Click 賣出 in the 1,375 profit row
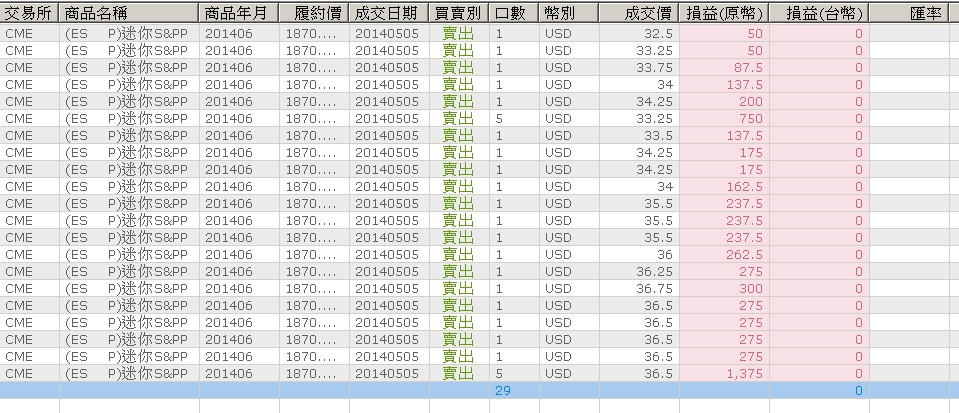The width and height of the screenshot is (959, 413). tap(458, 373)
